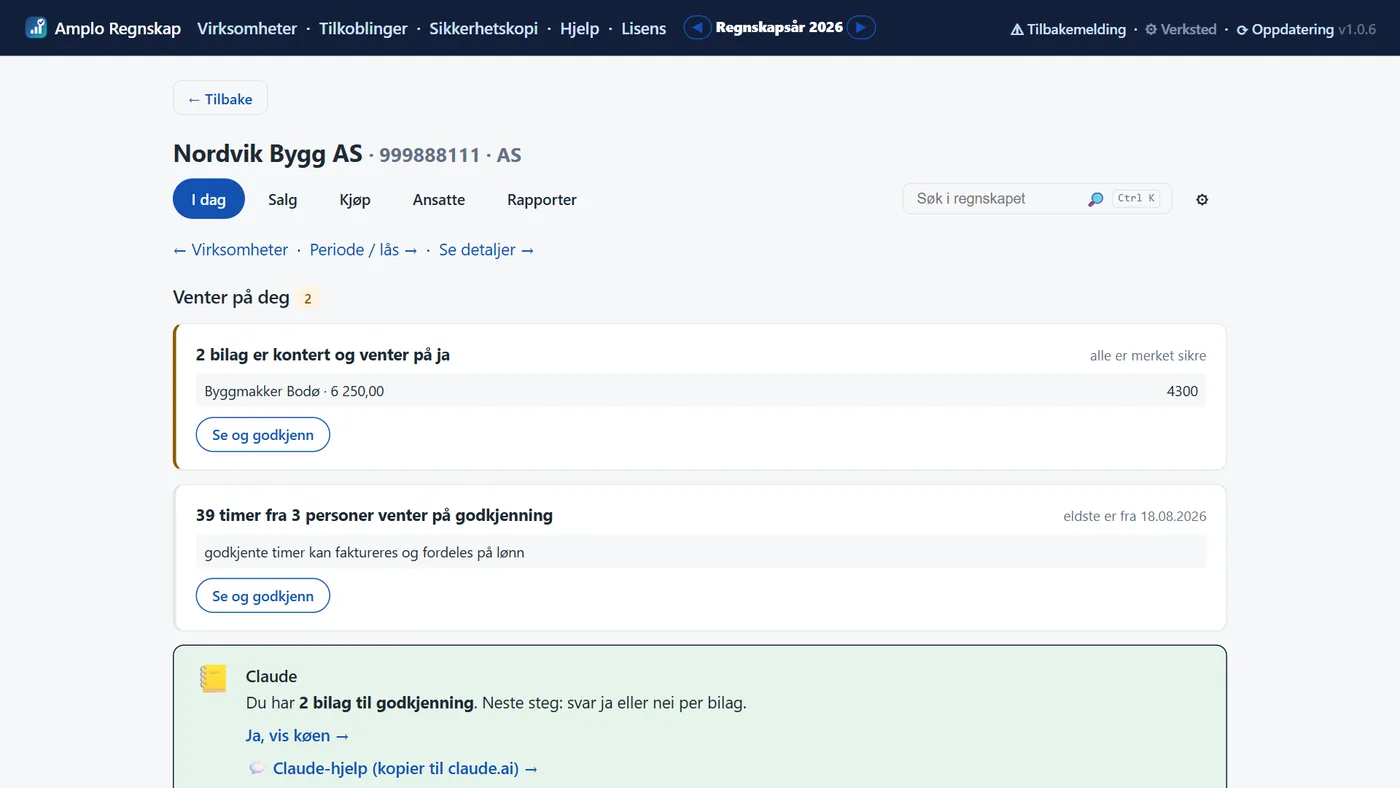Switch to the Ansatte tab
1400x788 pixels.
pos(439,199)
